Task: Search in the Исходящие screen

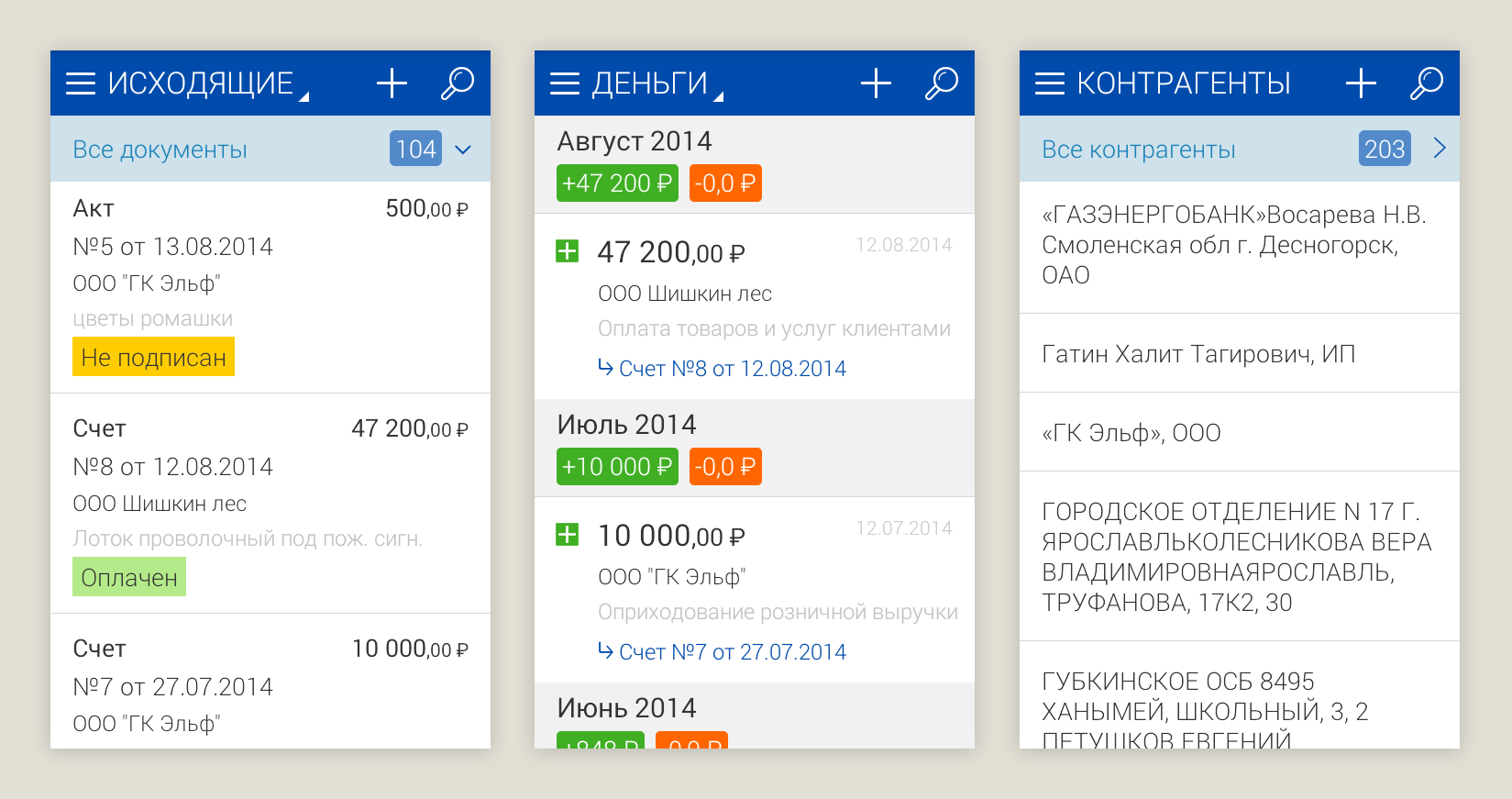Action: [x=457, y=83]
